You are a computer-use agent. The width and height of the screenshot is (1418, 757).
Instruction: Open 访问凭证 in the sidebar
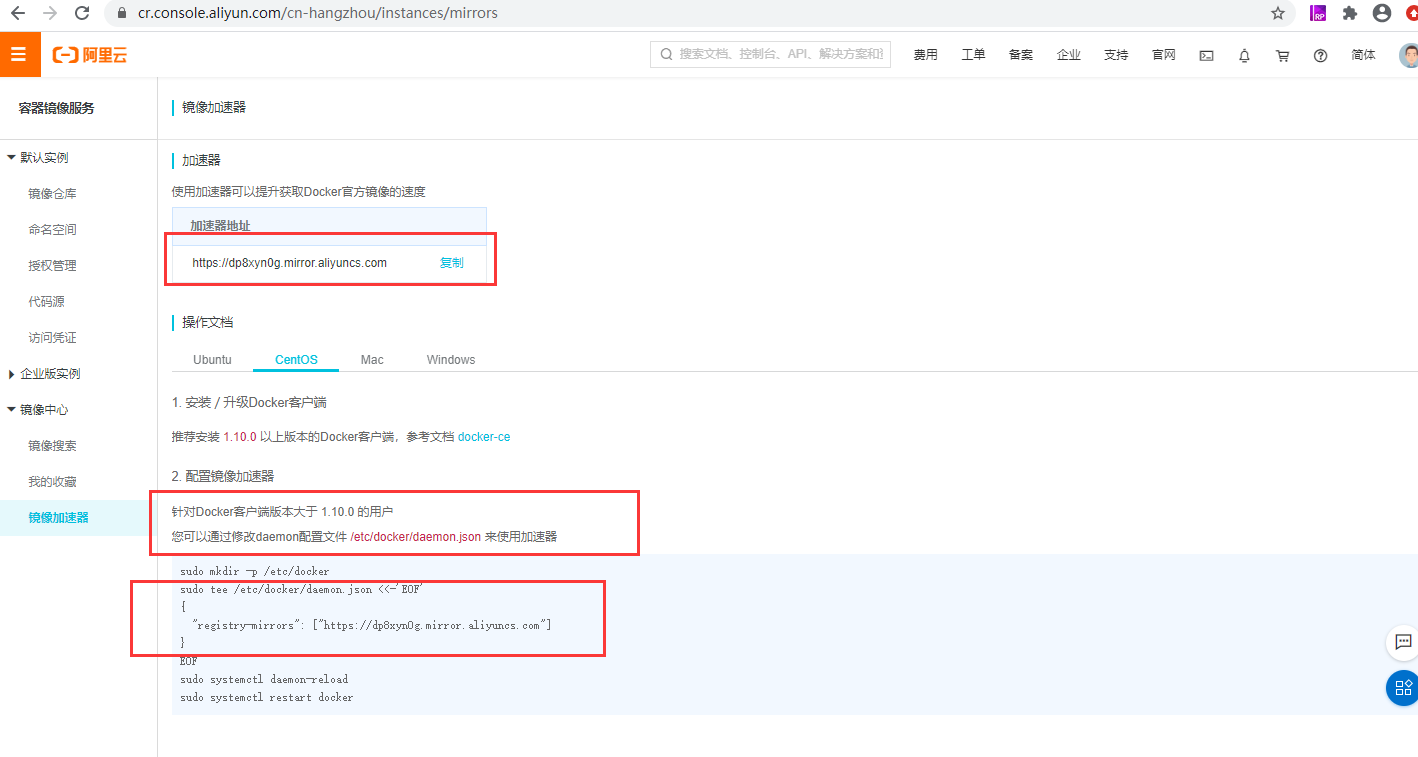(53, 338)
